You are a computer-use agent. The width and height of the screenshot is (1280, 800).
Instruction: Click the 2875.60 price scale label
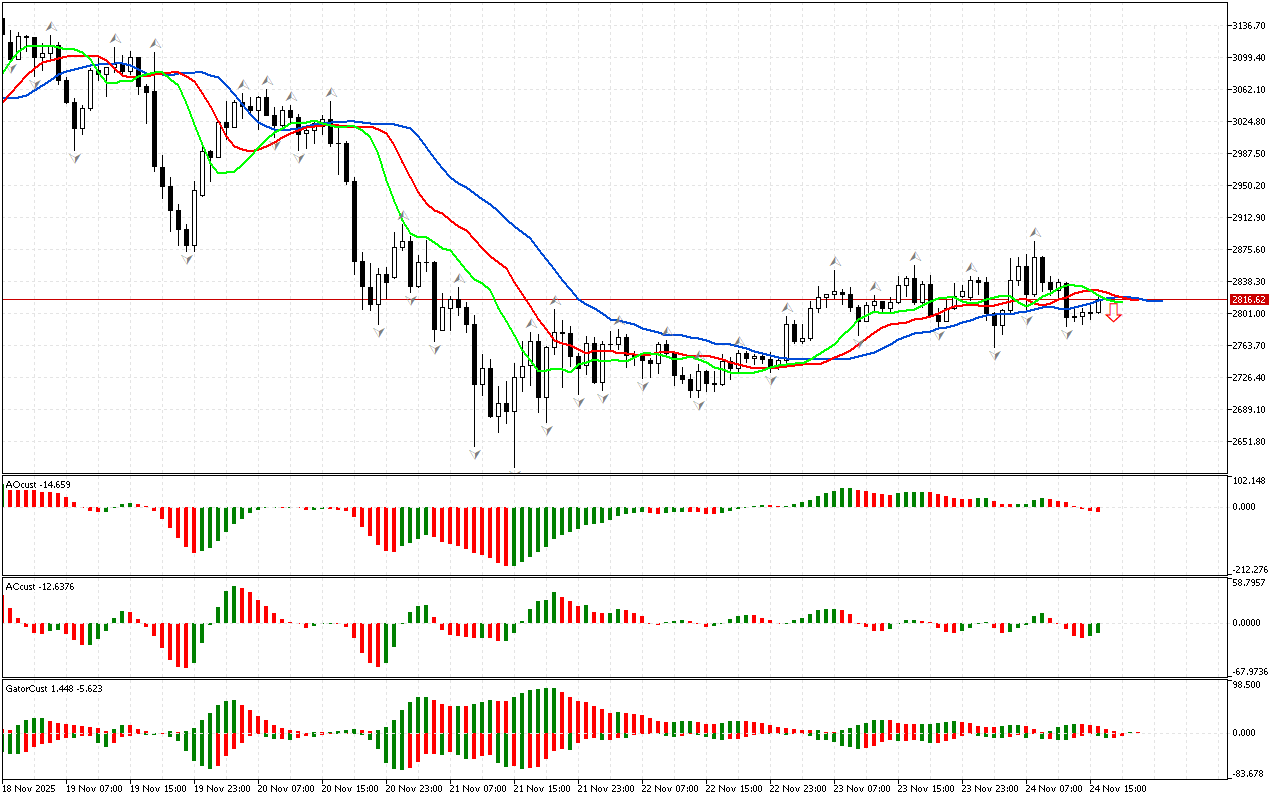(1250, 250)
